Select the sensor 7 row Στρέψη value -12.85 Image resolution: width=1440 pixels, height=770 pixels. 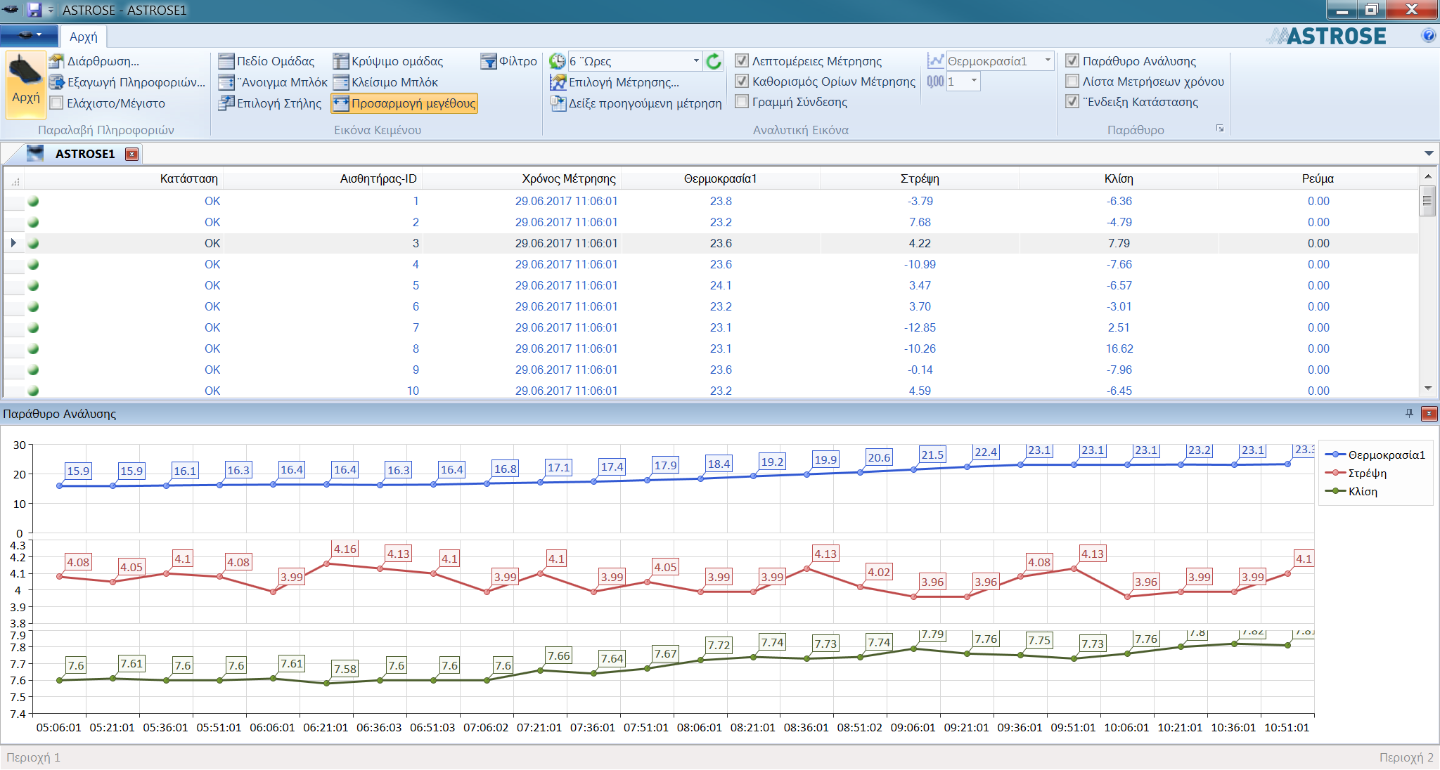[919, 327]
